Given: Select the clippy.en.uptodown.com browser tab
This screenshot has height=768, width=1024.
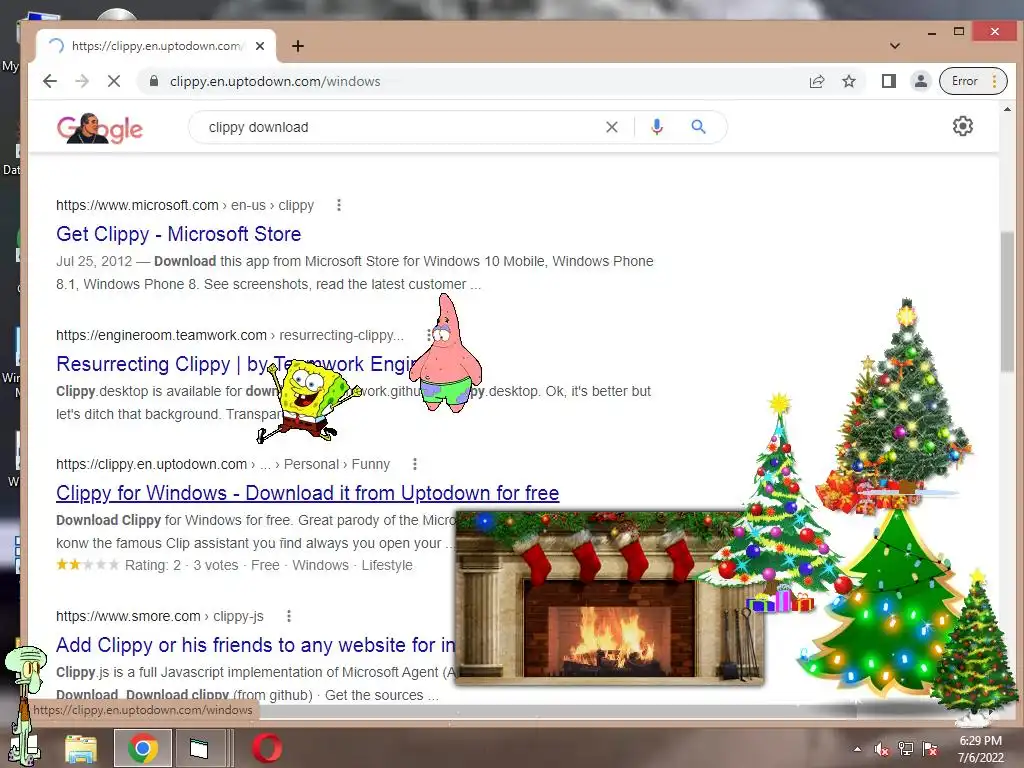Looking at the screenshot, I should [x=156, y=46].
